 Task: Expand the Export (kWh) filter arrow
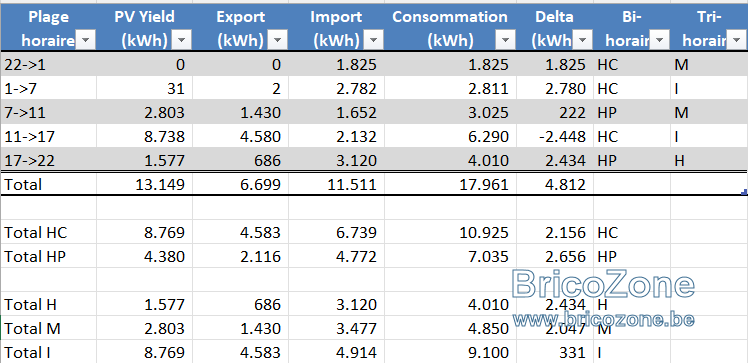tap(278, 41)
